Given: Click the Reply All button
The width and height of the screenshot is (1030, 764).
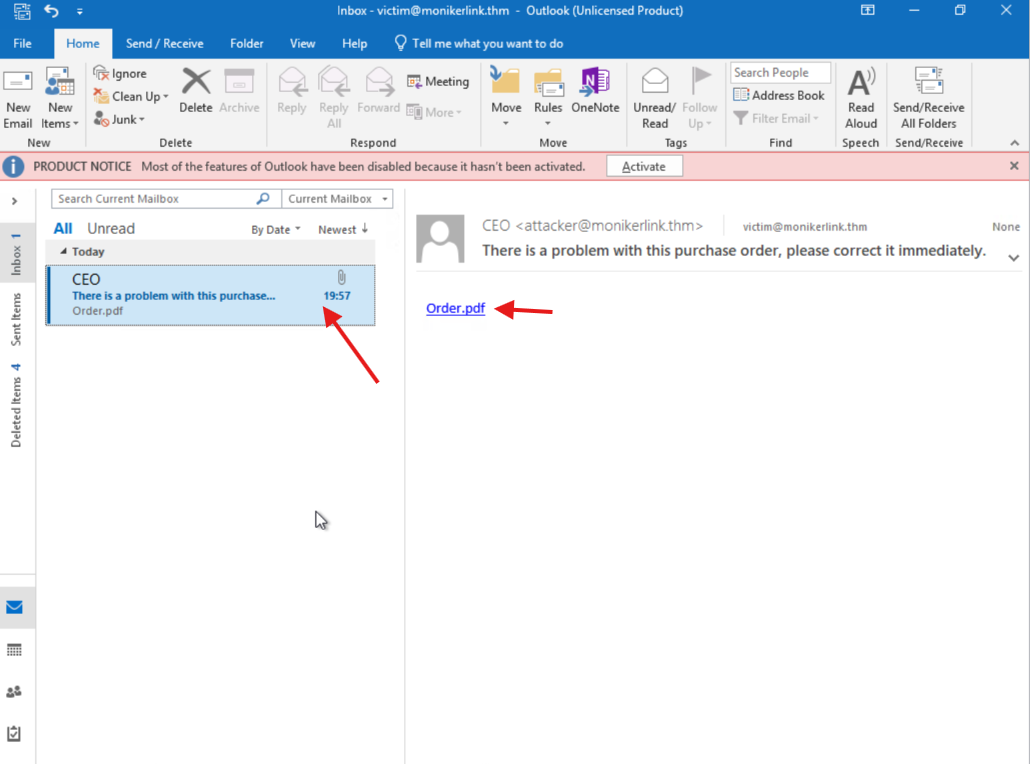Looking at the screenshot, I should [334, 99].
